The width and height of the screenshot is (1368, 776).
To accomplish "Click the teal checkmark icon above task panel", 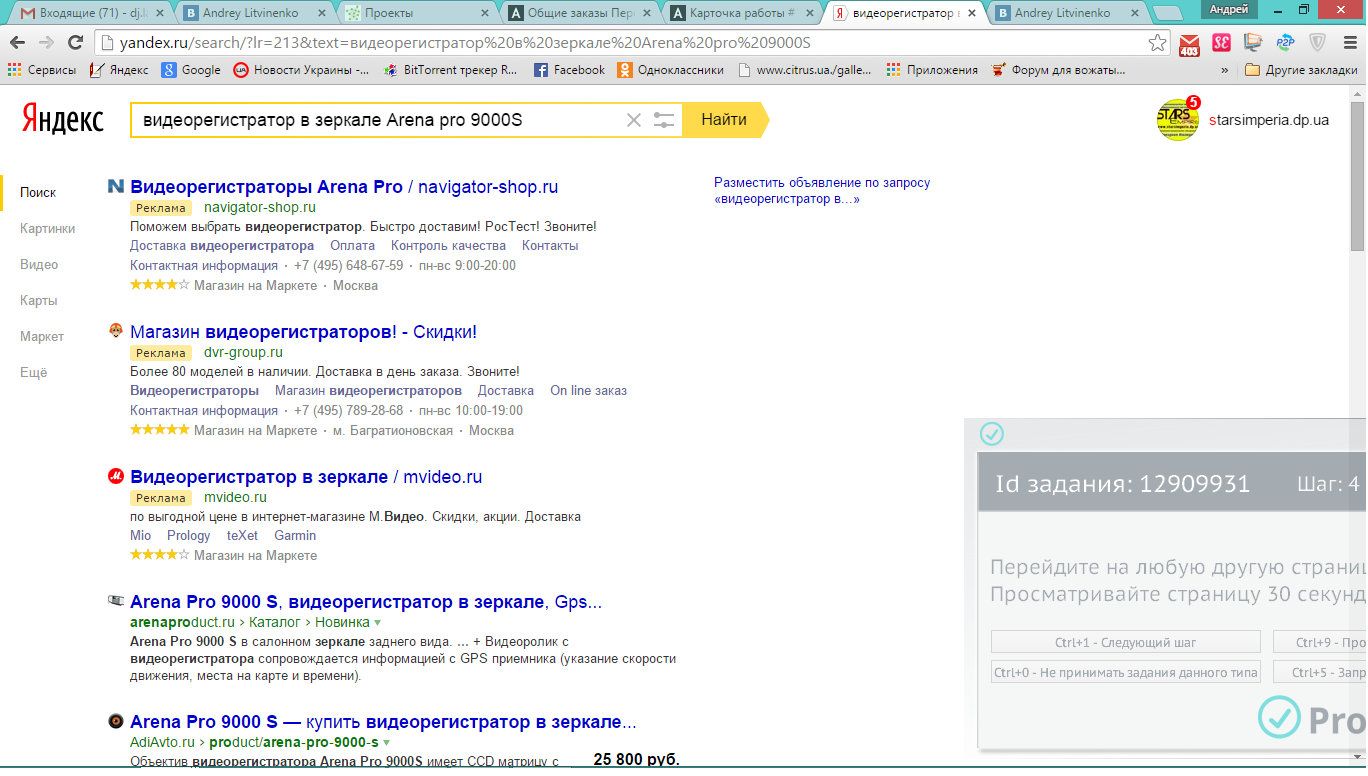I will point(991,433).
